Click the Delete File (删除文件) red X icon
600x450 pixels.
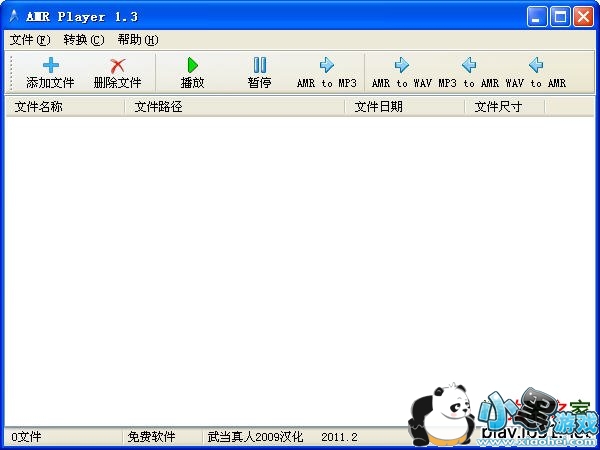click(x=117, y=66)
